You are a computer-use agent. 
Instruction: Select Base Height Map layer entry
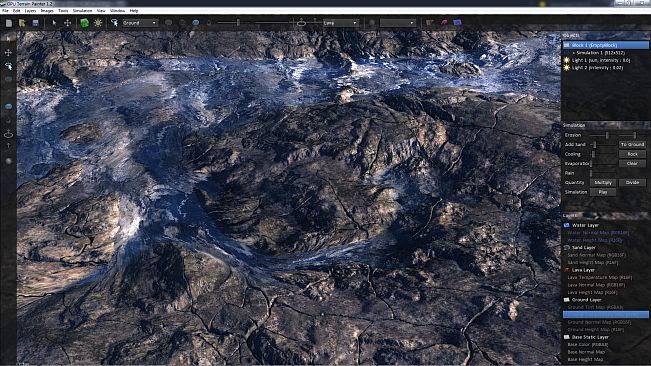[585, 360]
